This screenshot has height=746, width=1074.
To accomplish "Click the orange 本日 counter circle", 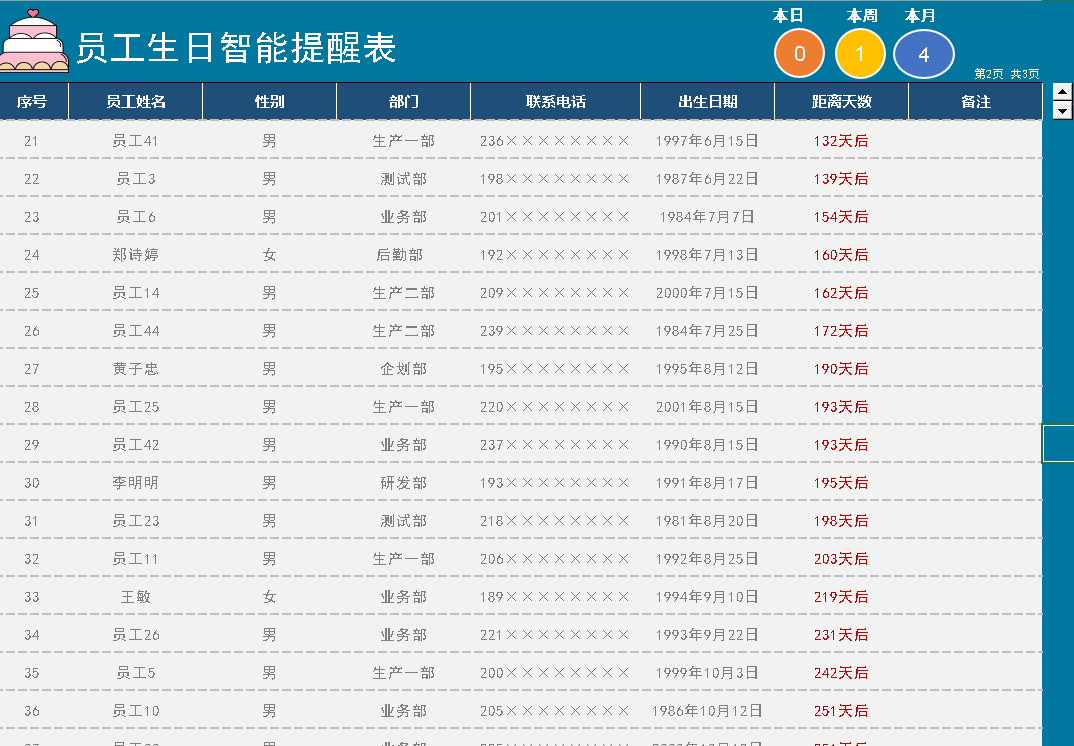I will point(799,54).
